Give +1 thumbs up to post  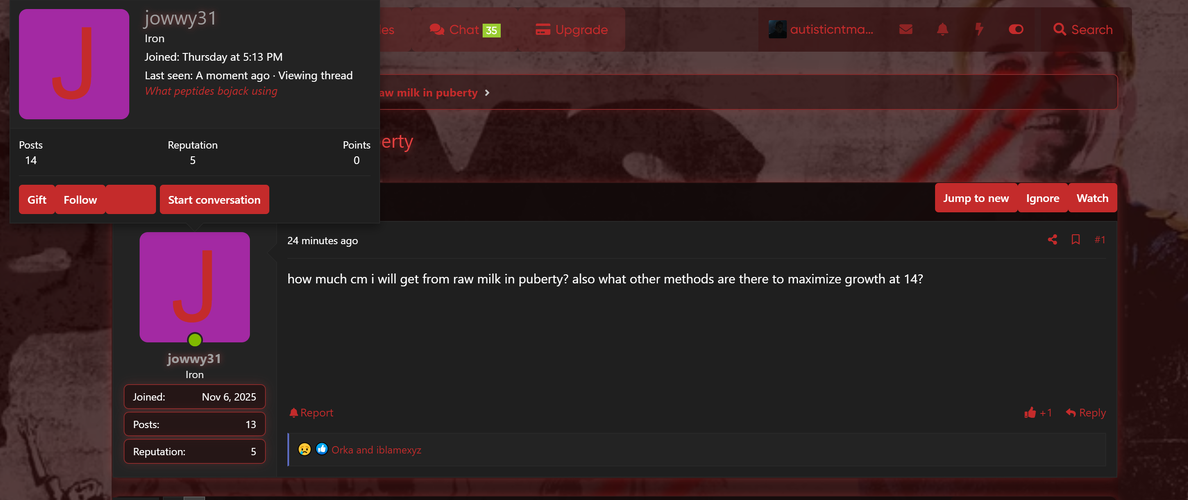pyautogui.click(x=1038, y=413)
